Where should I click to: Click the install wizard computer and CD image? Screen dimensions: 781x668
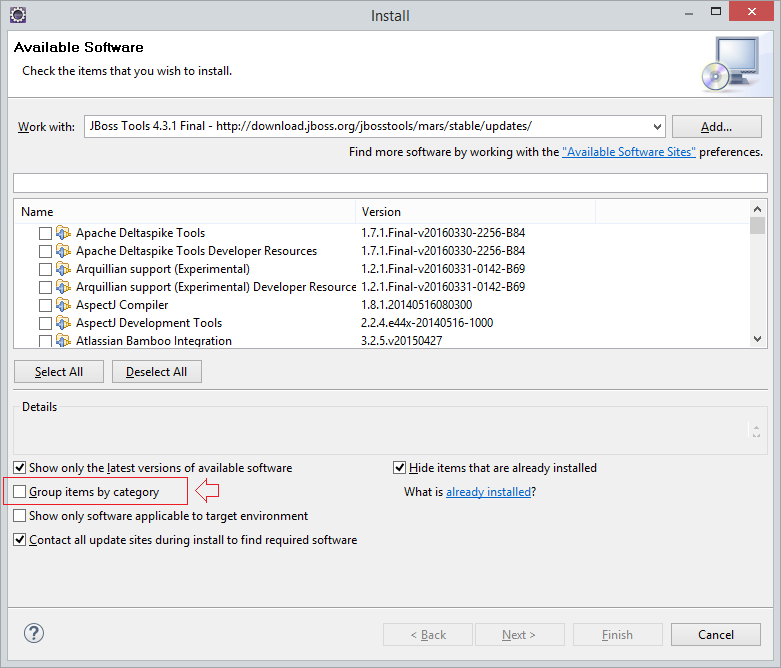point(731,64)
